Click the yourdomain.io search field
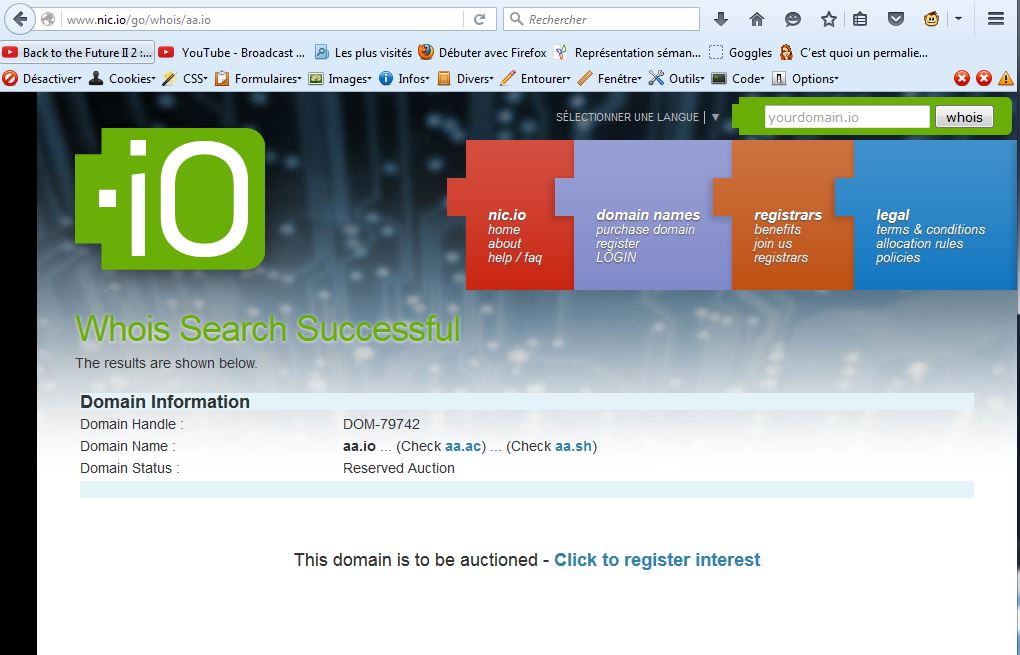The width and height of the screenshot is (1020, 655). coord(846,117)
